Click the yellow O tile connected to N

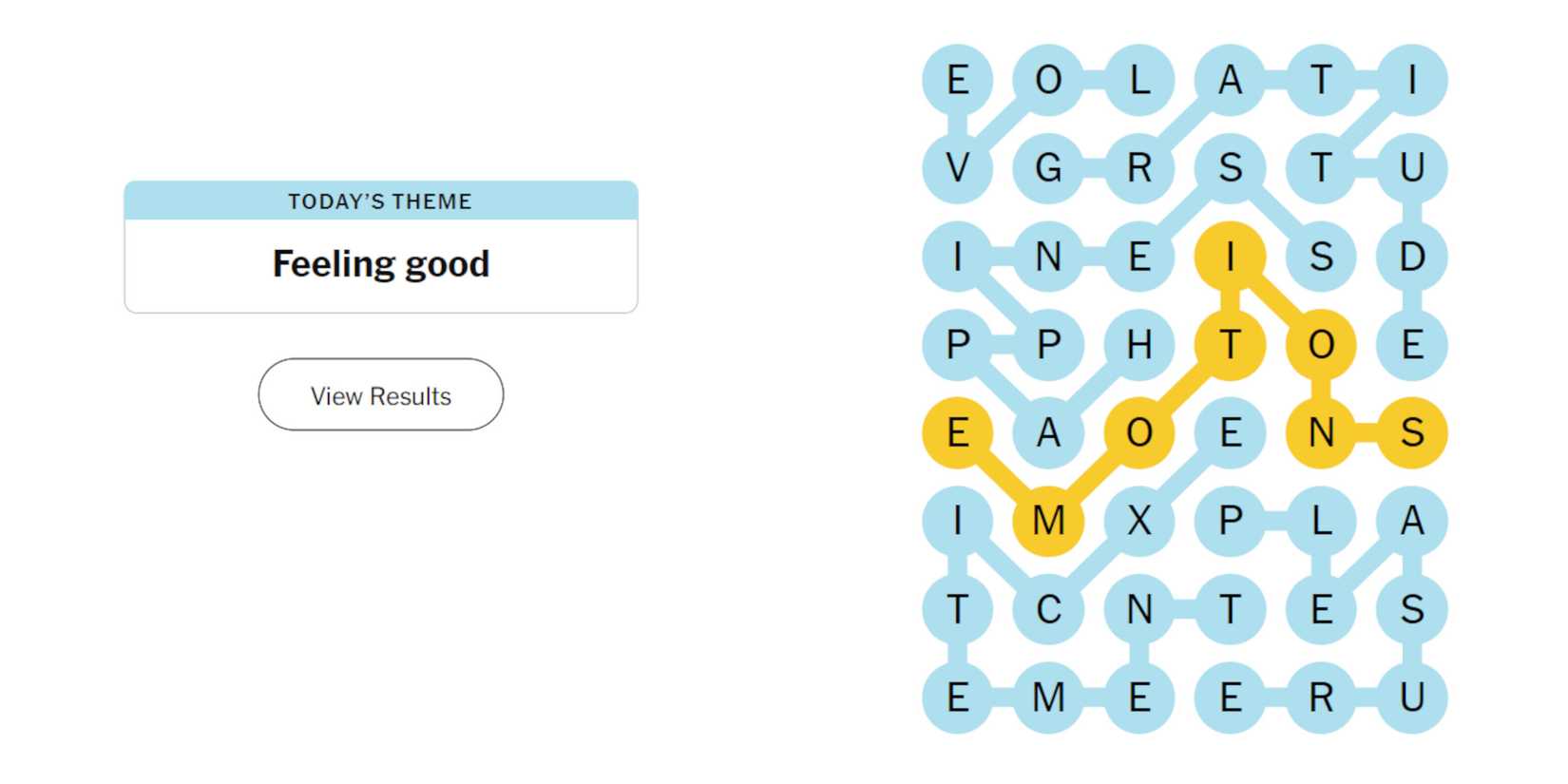(1320, 346)
